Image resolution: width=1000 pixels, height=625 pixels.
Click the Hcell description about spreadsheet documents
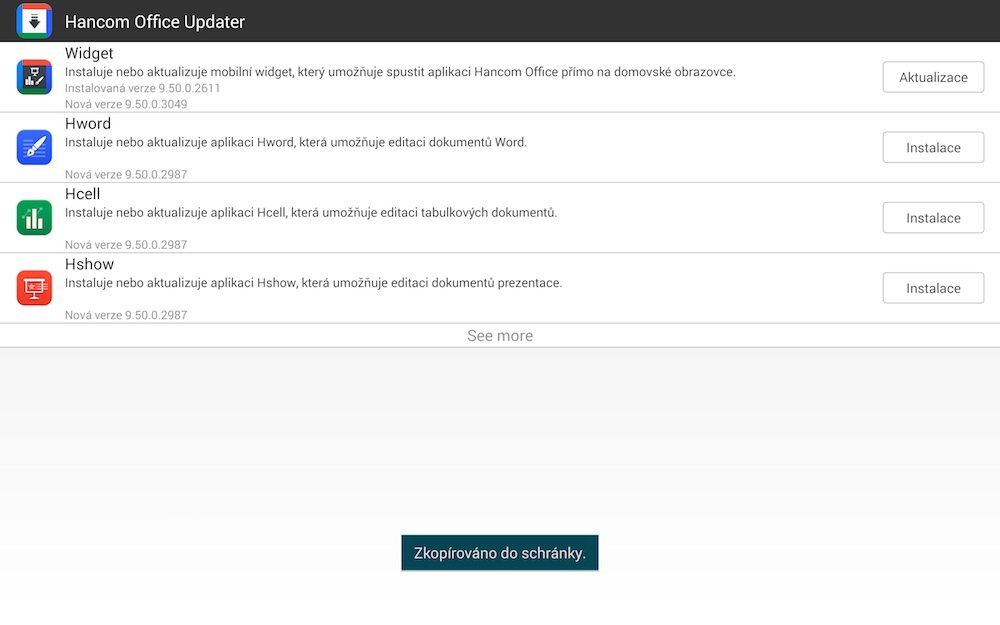pos(311,212)
